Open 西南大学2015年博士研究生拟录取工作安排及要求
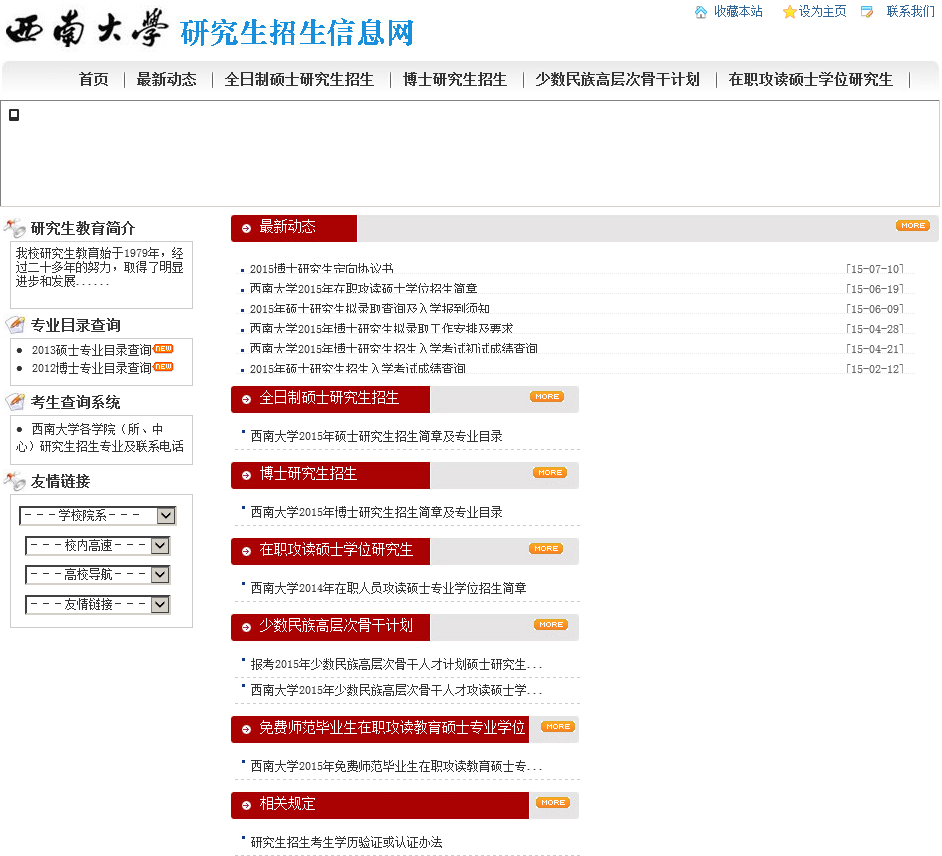 click(381, 329)
